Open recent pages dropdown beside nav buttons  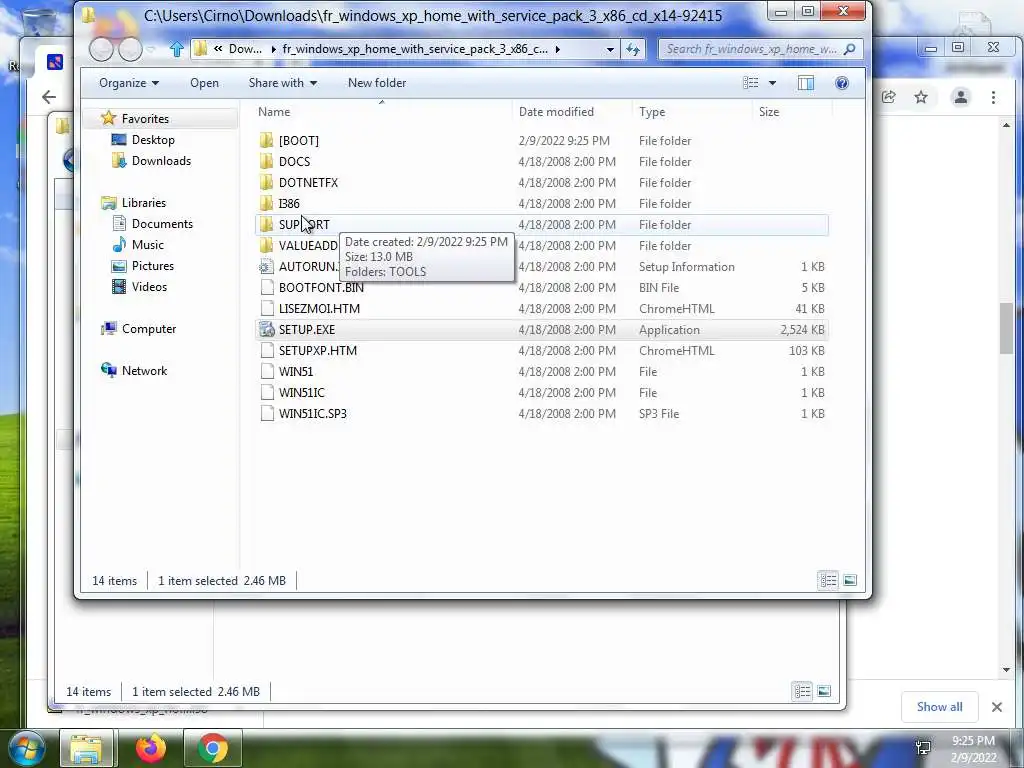click(x=151, y=50)
